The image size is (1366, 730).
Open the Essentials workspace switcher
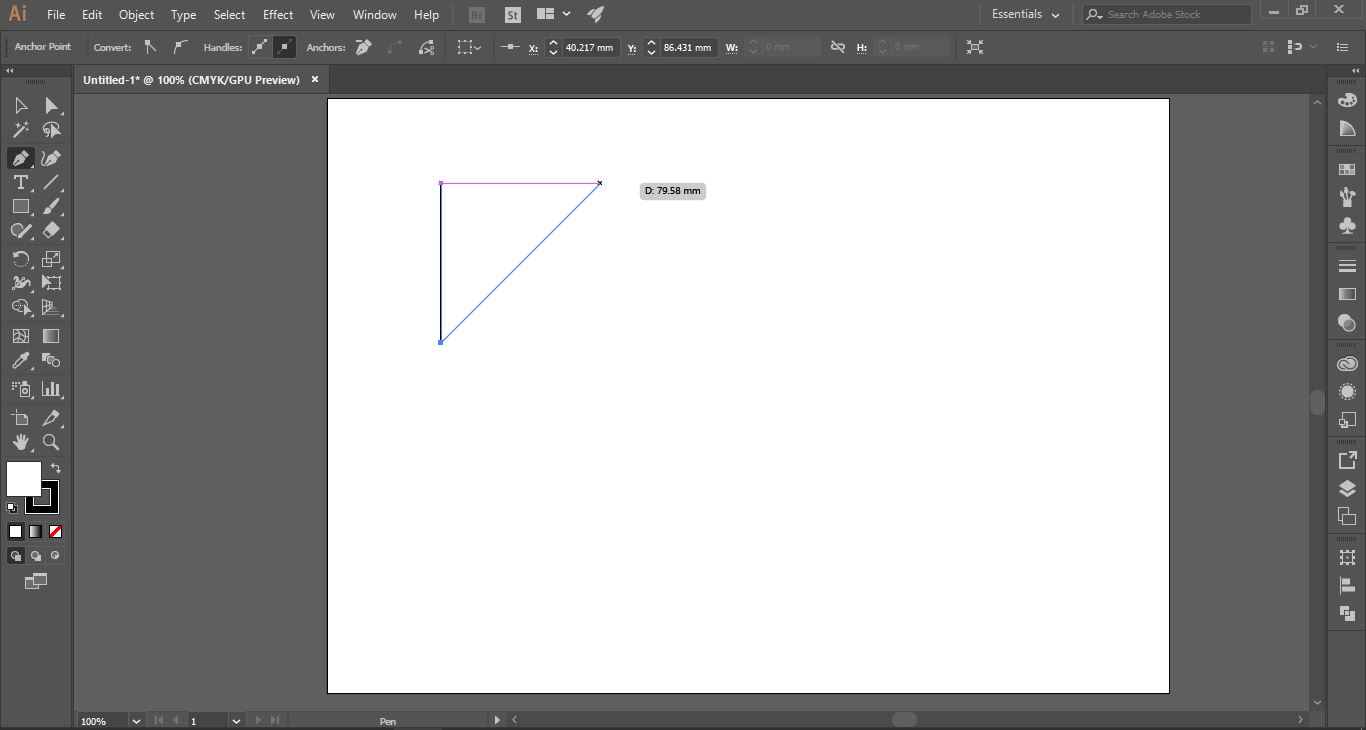[1022, 14]
